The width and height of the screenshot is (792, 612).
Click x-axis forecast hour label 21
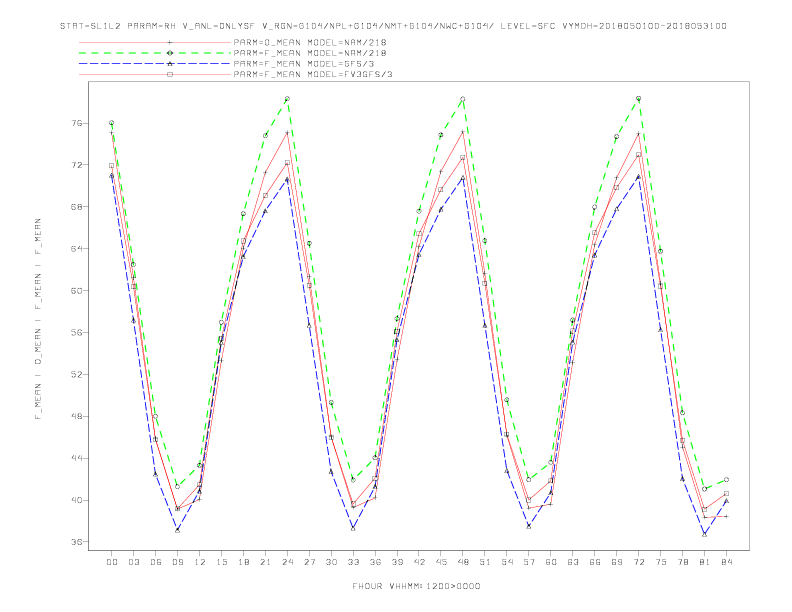[x=265, y=562]
